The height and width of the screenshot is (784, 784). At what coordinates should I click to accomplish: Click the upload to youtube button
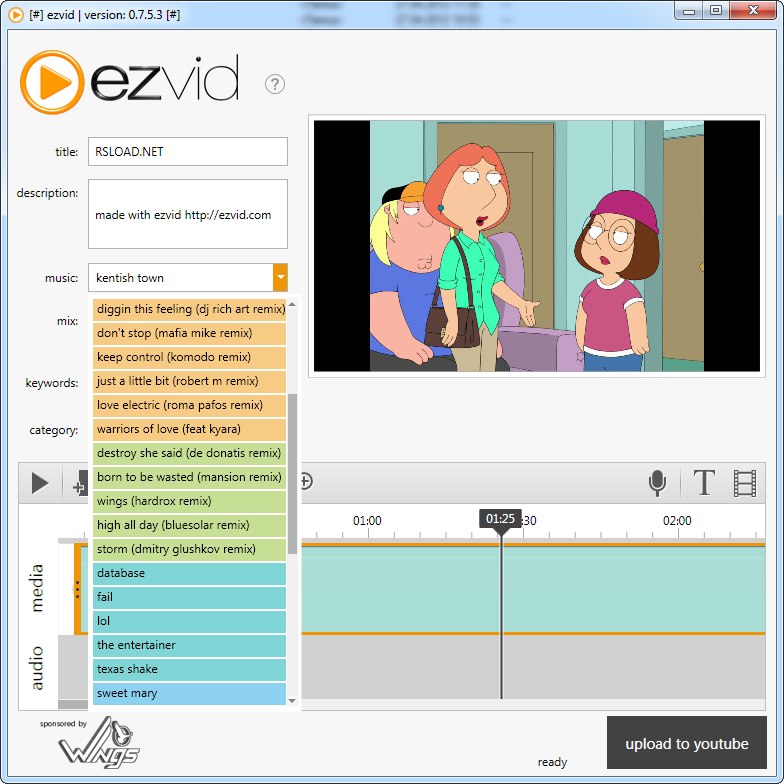point(686,742)
